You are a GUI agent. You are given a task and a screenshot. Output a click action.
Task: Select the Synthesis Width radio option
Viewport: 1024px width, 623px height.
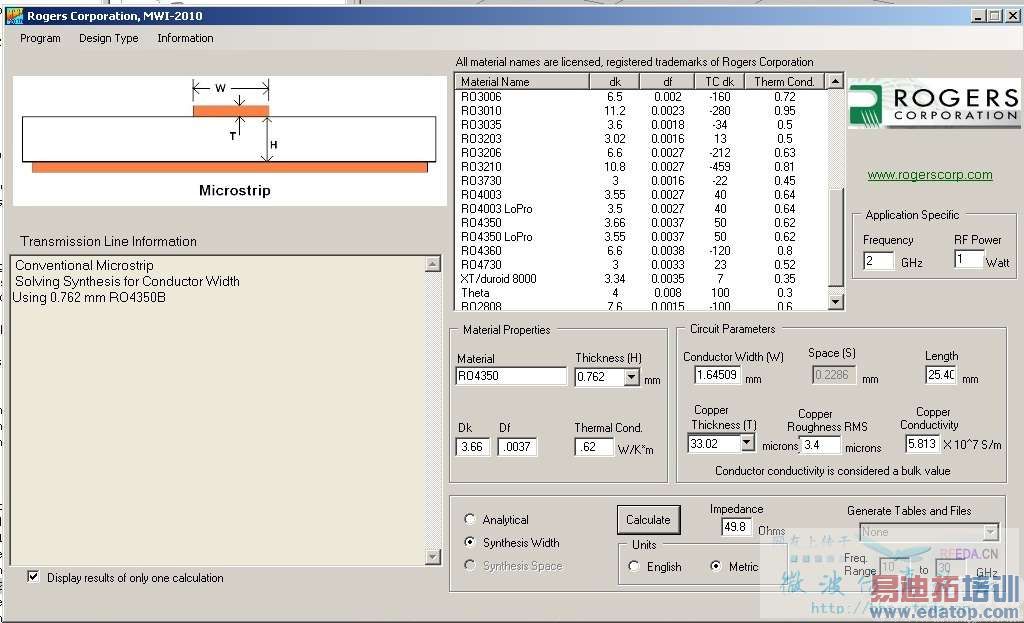(470, 542)
